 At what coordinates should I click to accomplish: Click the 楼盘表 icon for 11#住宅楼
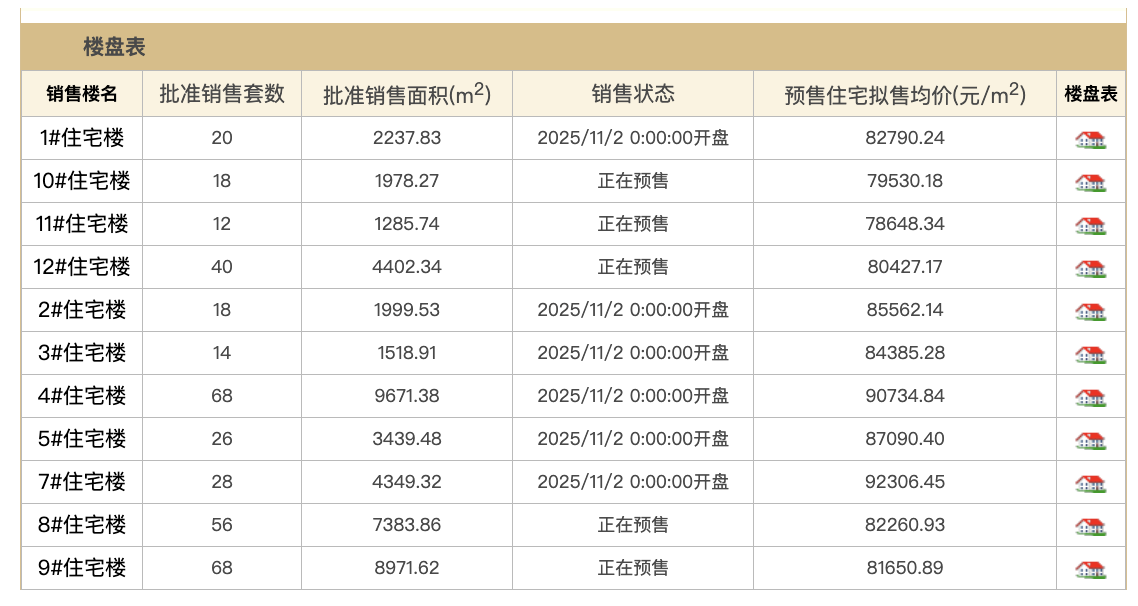[x=1090, y=226]
